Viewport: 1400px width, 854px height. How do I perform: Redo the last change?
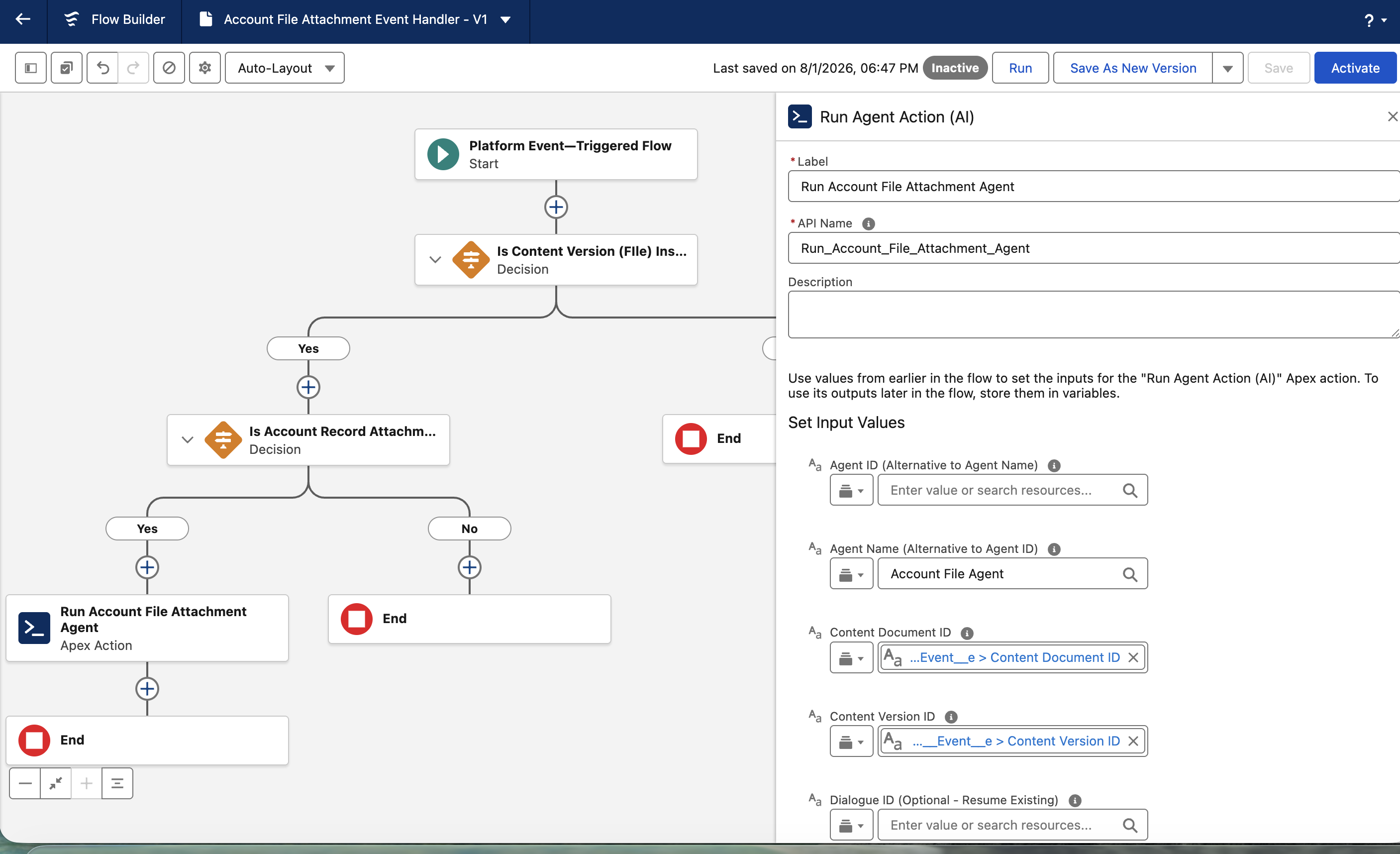[133, 68]
